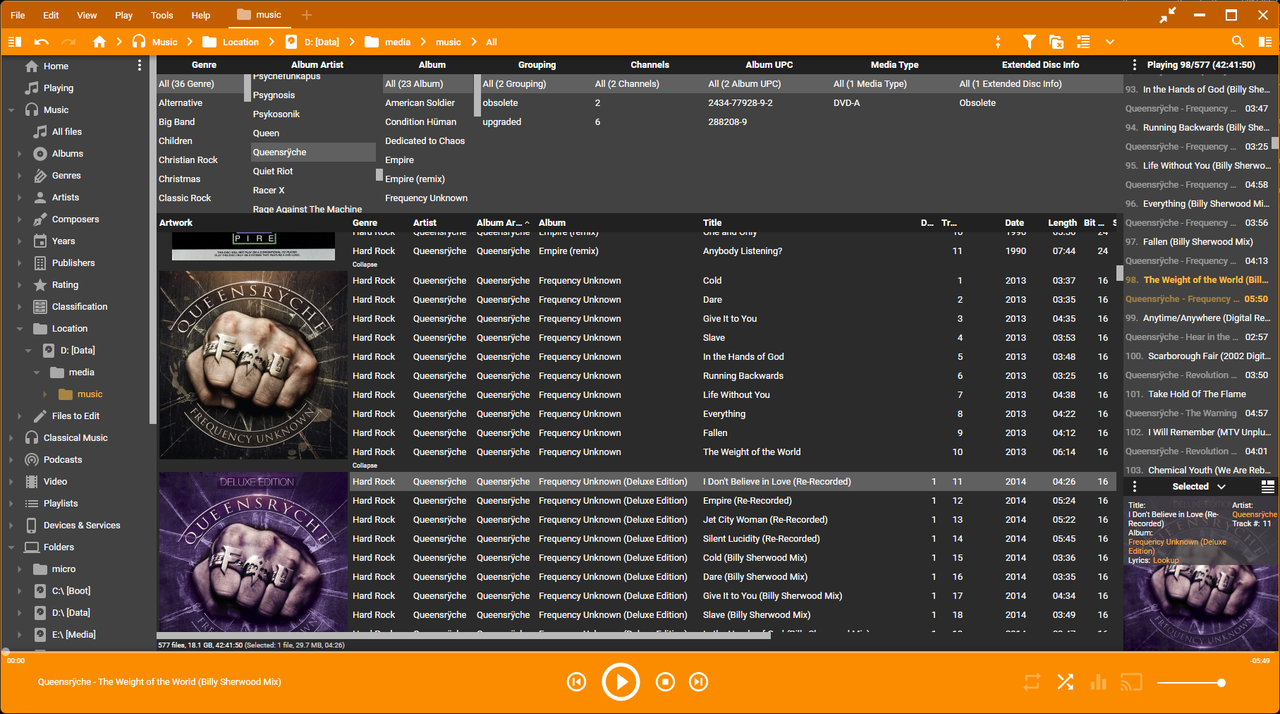The width and height of the screenshot is (1280, 714).
Task: Open Devices & Services in the tree
Action: click(81, 525)
